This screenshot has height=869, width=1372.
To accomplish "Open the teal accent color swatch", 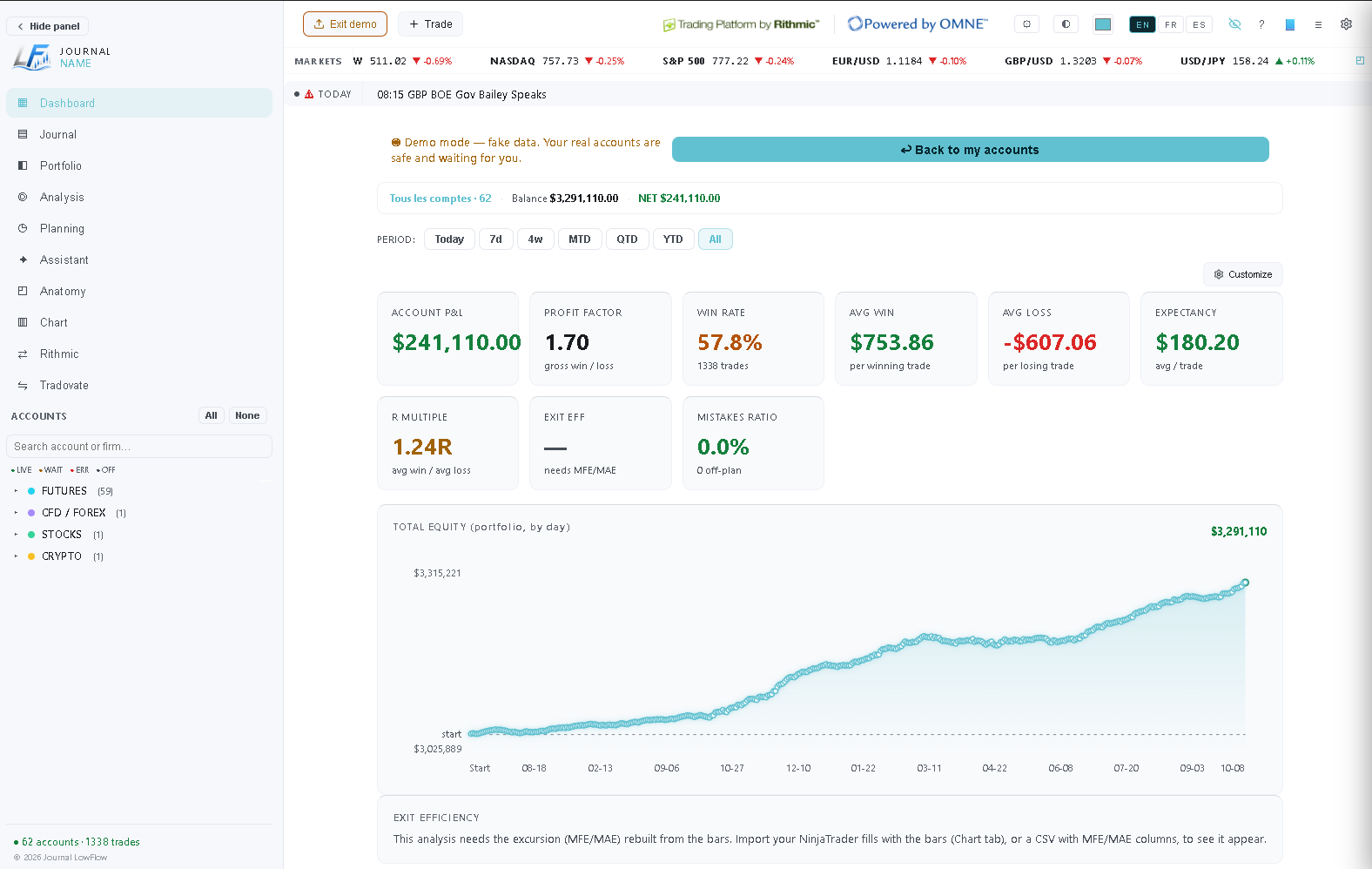I will [1103, 24].
